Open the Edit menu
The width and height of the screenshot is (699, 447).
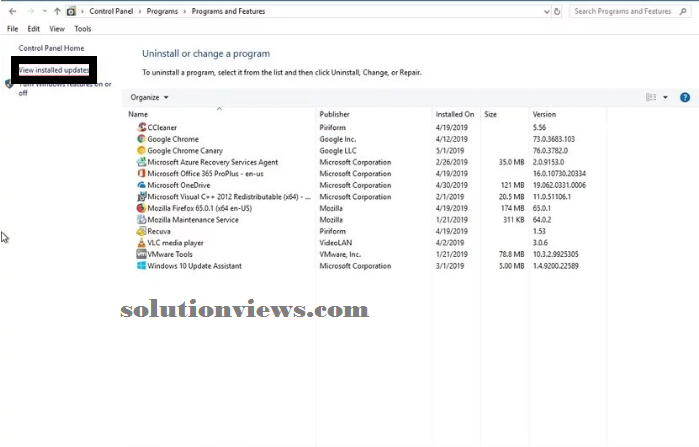coord(33,29)
